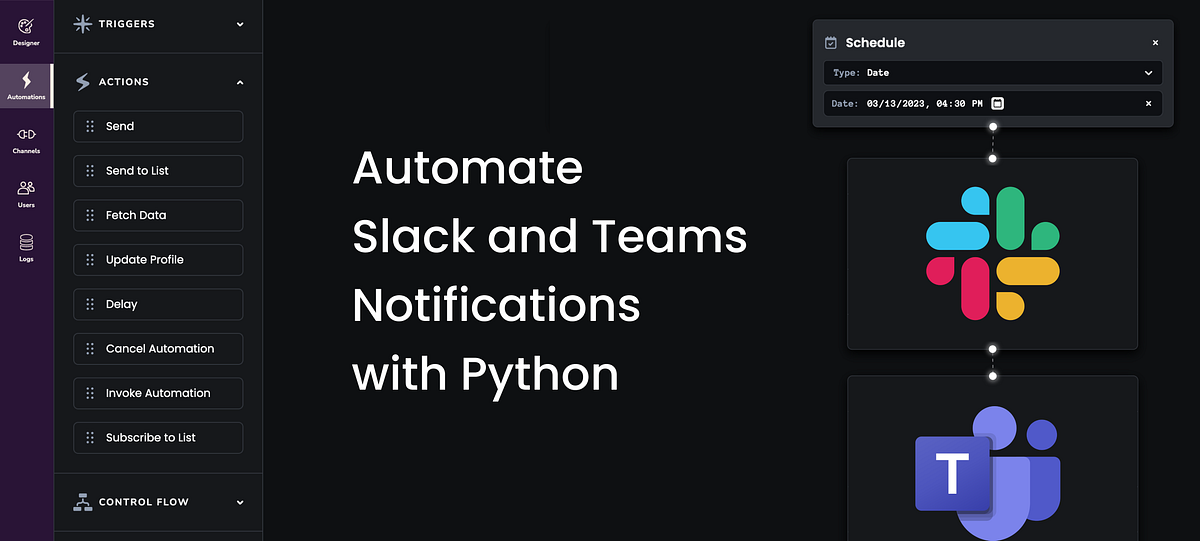Viewport: 1200px width, 541px height.
Task: Click the Actions lightning icon
Action: click(83, 82)
